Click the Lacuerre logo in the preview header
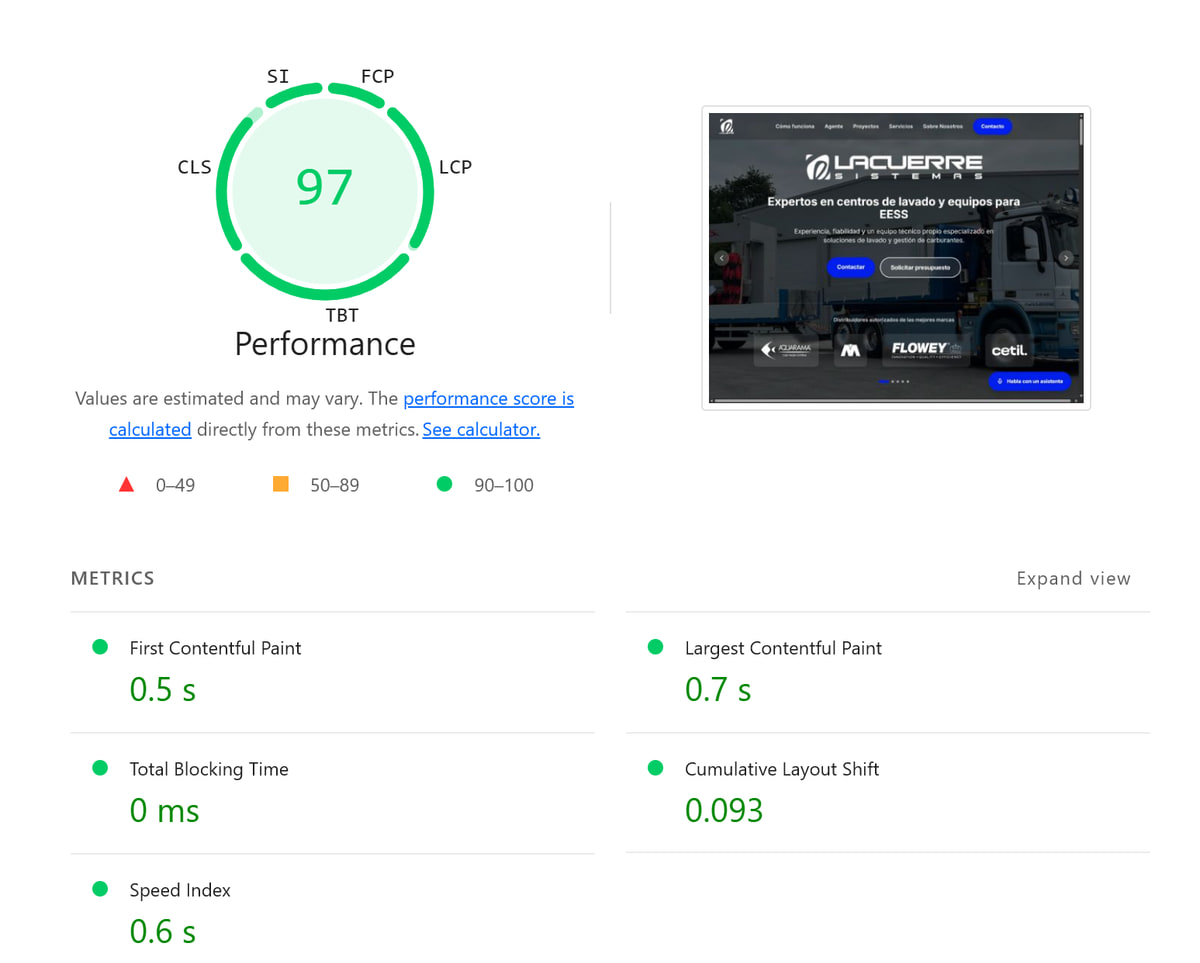 (x=726, y=126)
